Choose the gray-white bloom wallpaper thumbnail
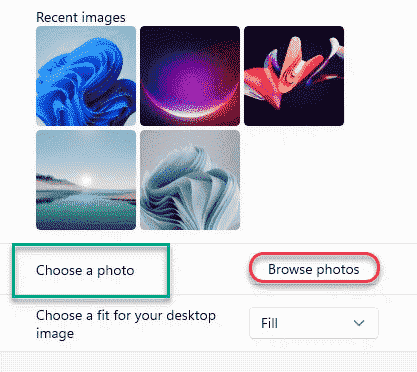 [190, 180]
